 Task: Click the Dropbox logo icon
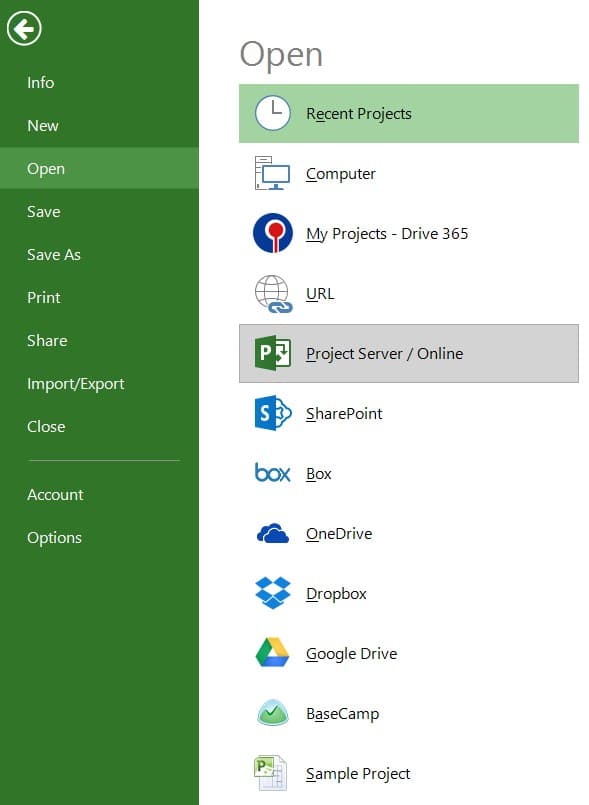(x=273, y=593)
